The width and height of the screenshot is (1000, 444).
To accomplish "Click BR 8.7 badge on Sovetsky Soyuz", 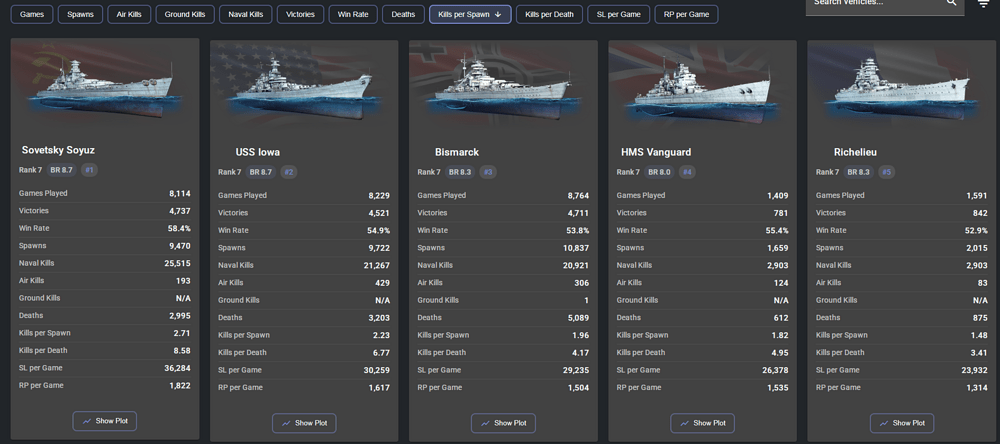I will (x=61, y=170).
